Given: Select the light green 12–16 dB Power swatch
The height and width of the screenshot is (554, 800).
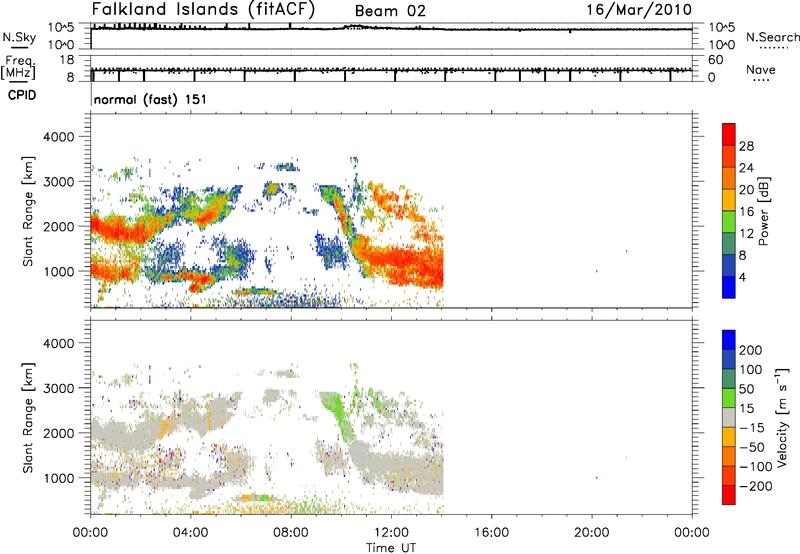Looking at the screenshot, I should pyautogui.click(x=729, y=222).
